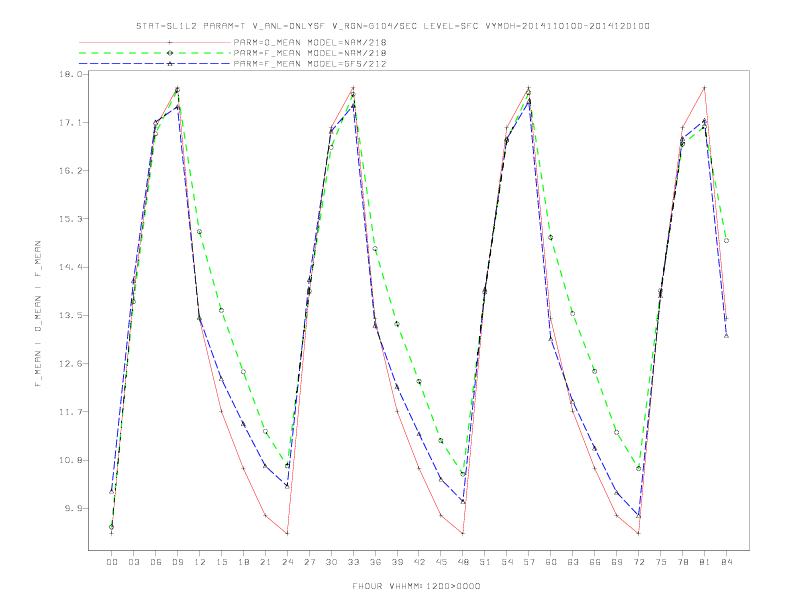Click the chart title starting with STAT=SL1L2
This screenshot has width=792, height=612.
pos(393,26)
